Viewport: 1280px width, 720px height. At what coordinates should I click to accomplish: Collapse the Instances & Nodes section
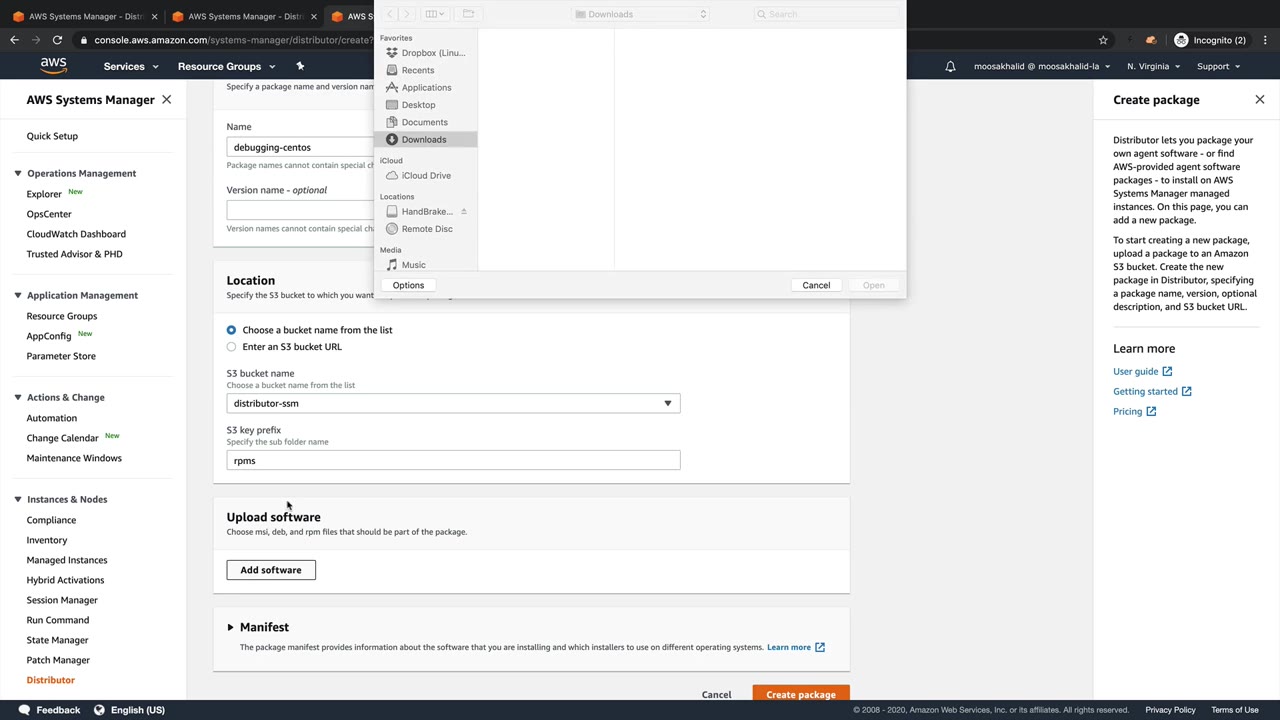click(17, 500)
